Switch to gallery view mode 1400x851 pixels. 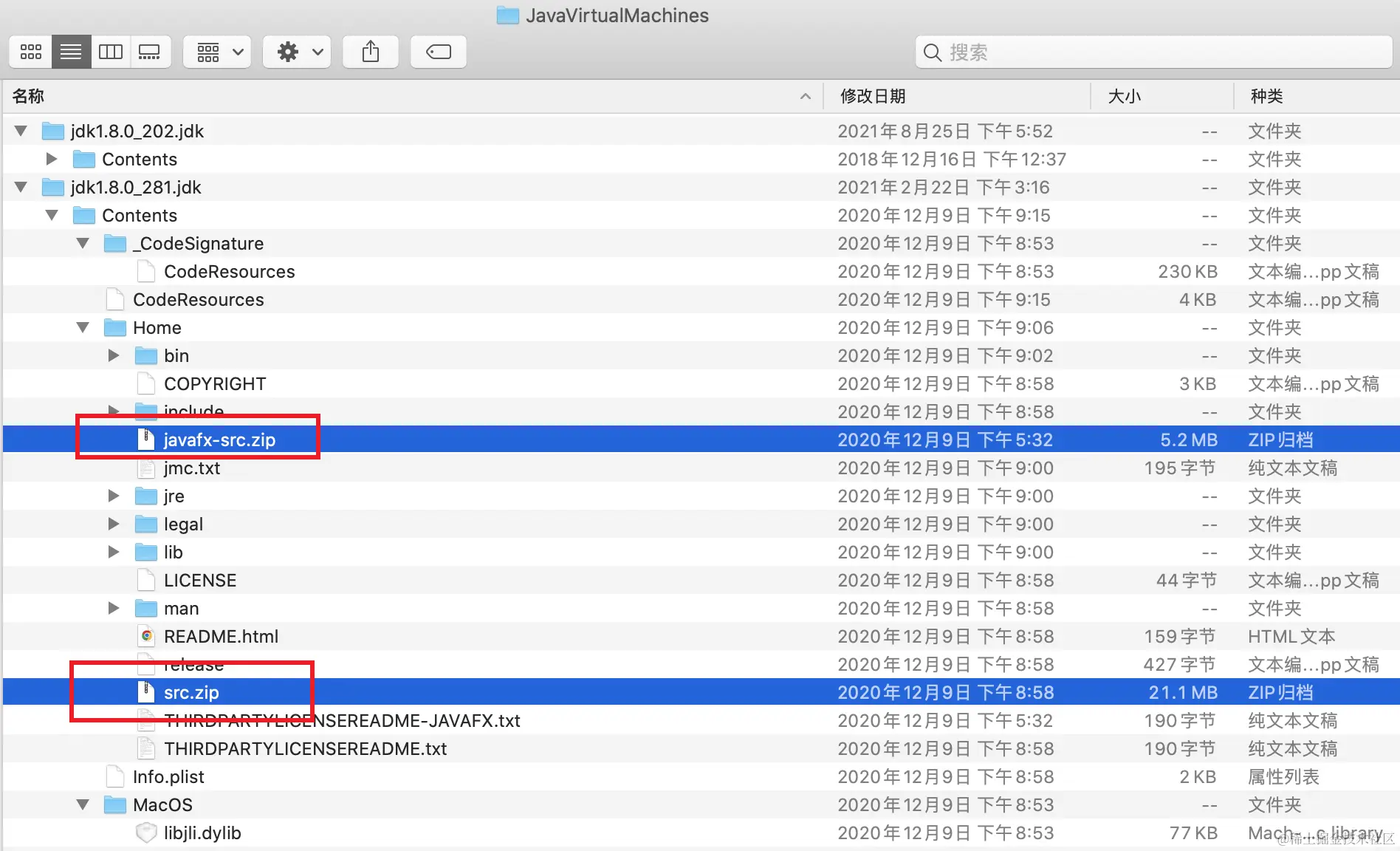[150, 52]
